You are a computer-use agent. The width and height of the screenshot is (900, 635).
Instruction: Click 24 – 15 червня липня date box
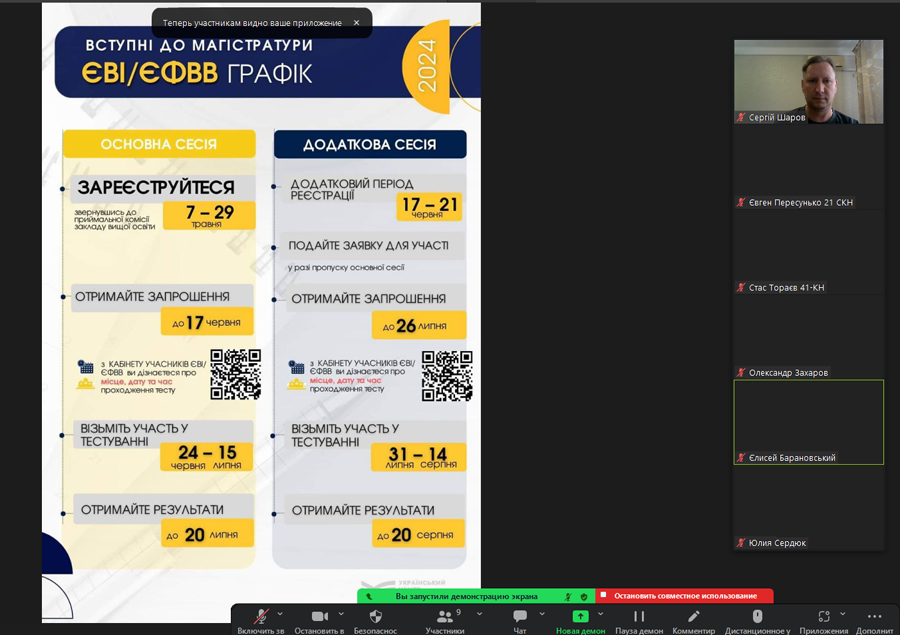tap(207, 456)
